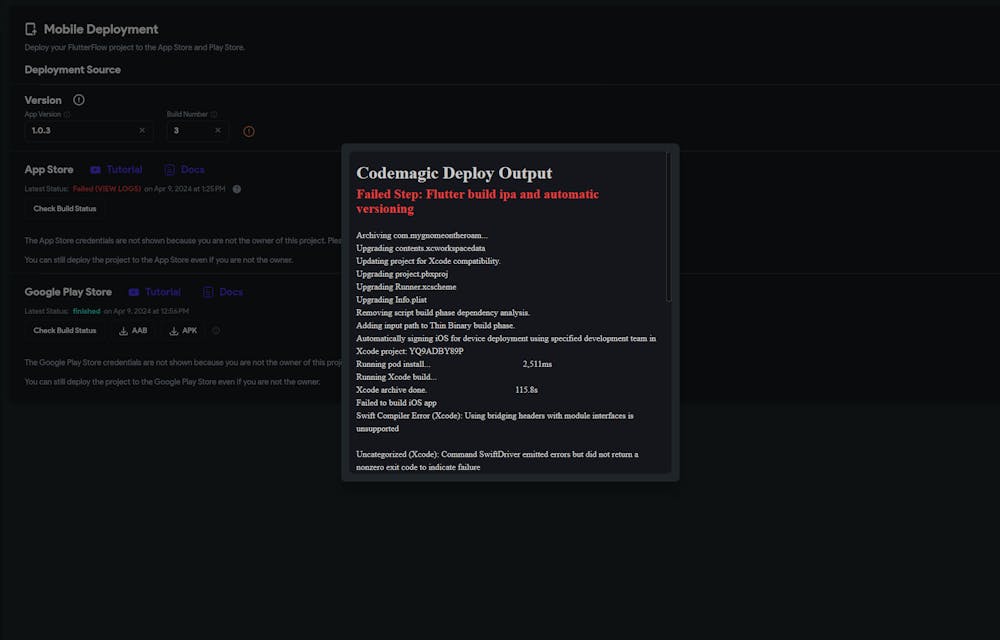
Task: Click the '2,511ms' timing value
Action: pyautogui.click(x=537, y=364)
